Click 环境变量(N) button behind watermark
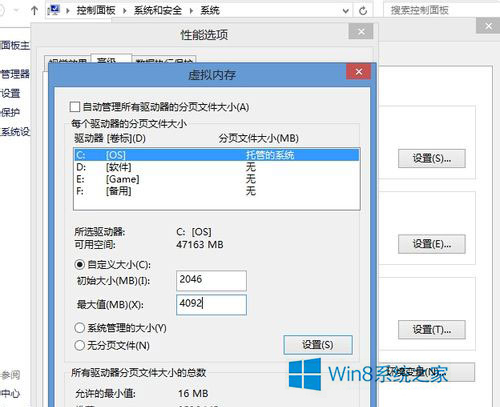Screen dimensions: 500x407 pyautogui.click(x=427, y=372)
